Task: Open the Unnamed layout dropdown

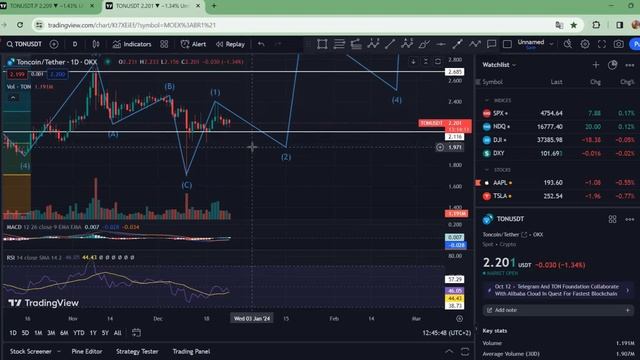Action: click(535, 44)
